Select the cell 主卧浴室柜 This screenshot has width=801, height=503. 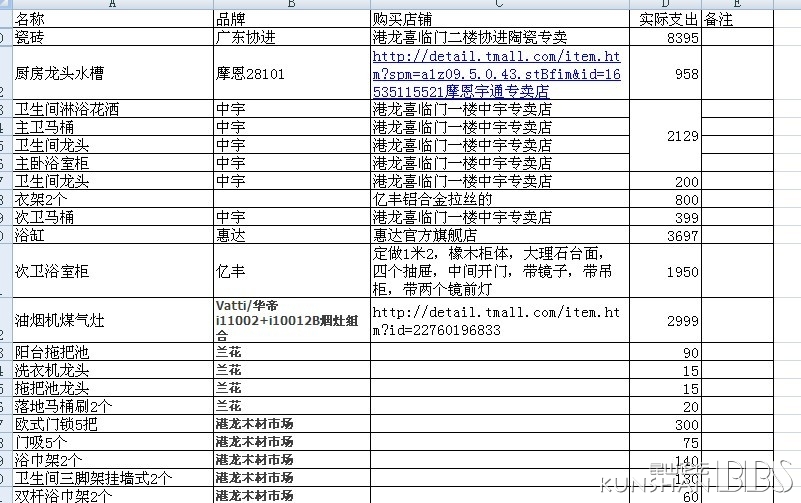tap(112, 163)
